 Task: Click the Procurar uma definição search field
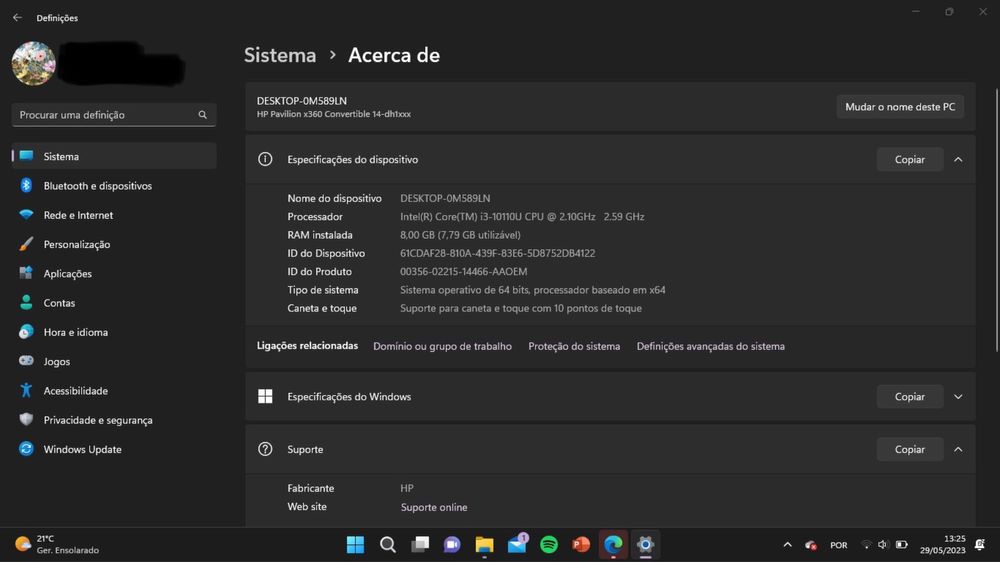(x=114, y=115)
